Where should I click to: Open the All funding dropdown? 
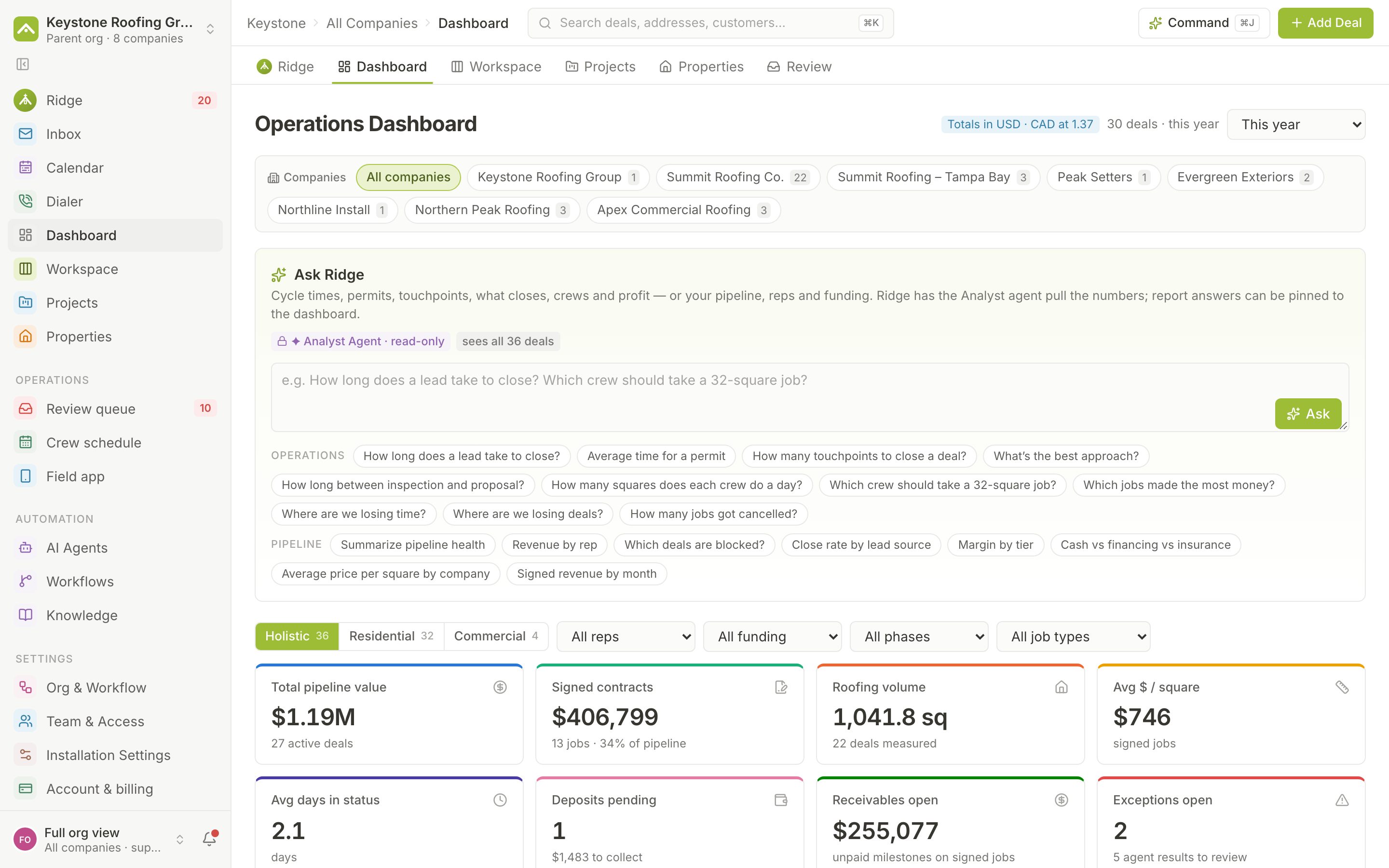point(773,637)
